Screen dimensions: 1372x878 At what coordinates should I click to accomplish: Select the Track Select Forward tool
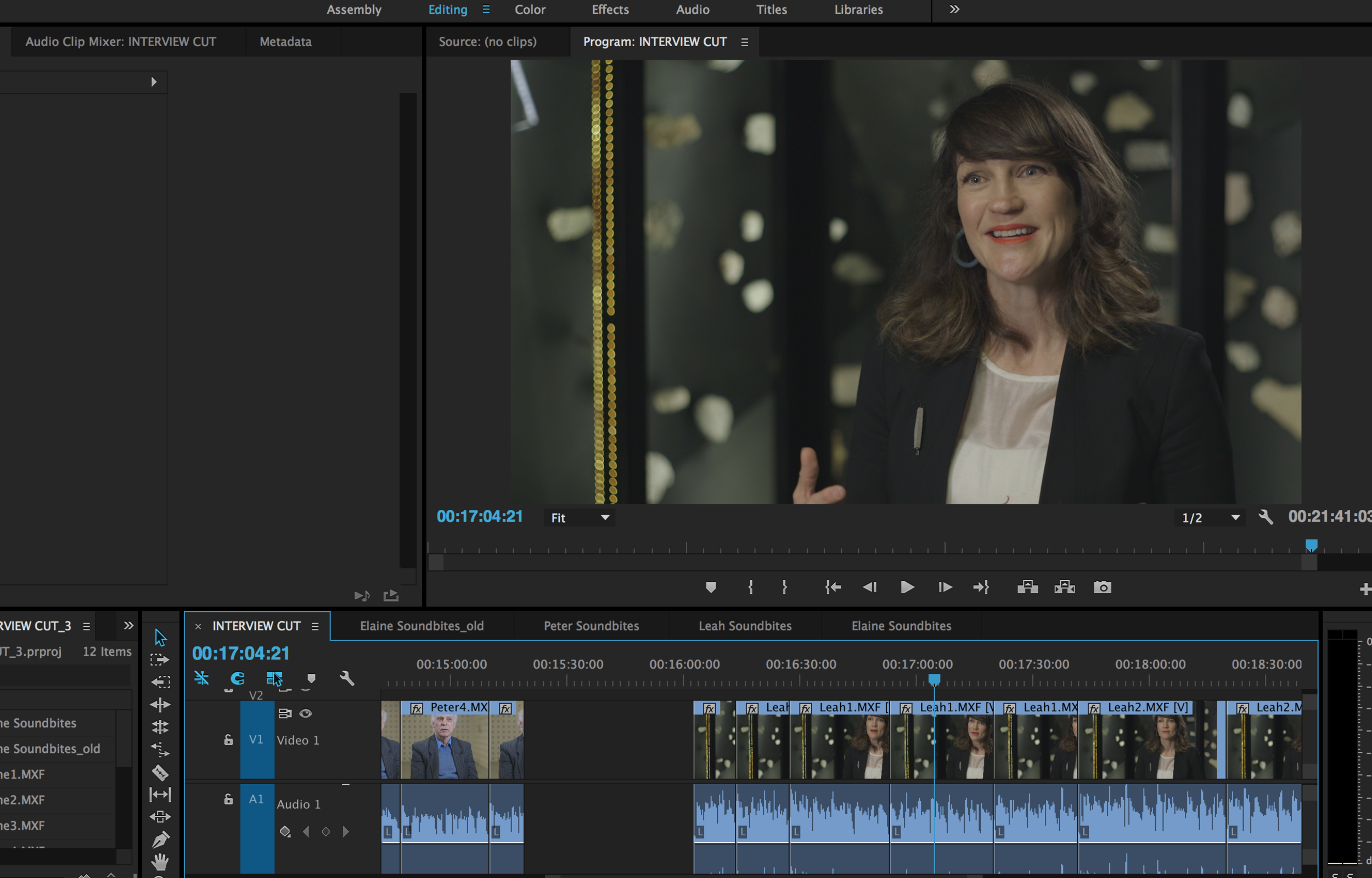(160, 660)
